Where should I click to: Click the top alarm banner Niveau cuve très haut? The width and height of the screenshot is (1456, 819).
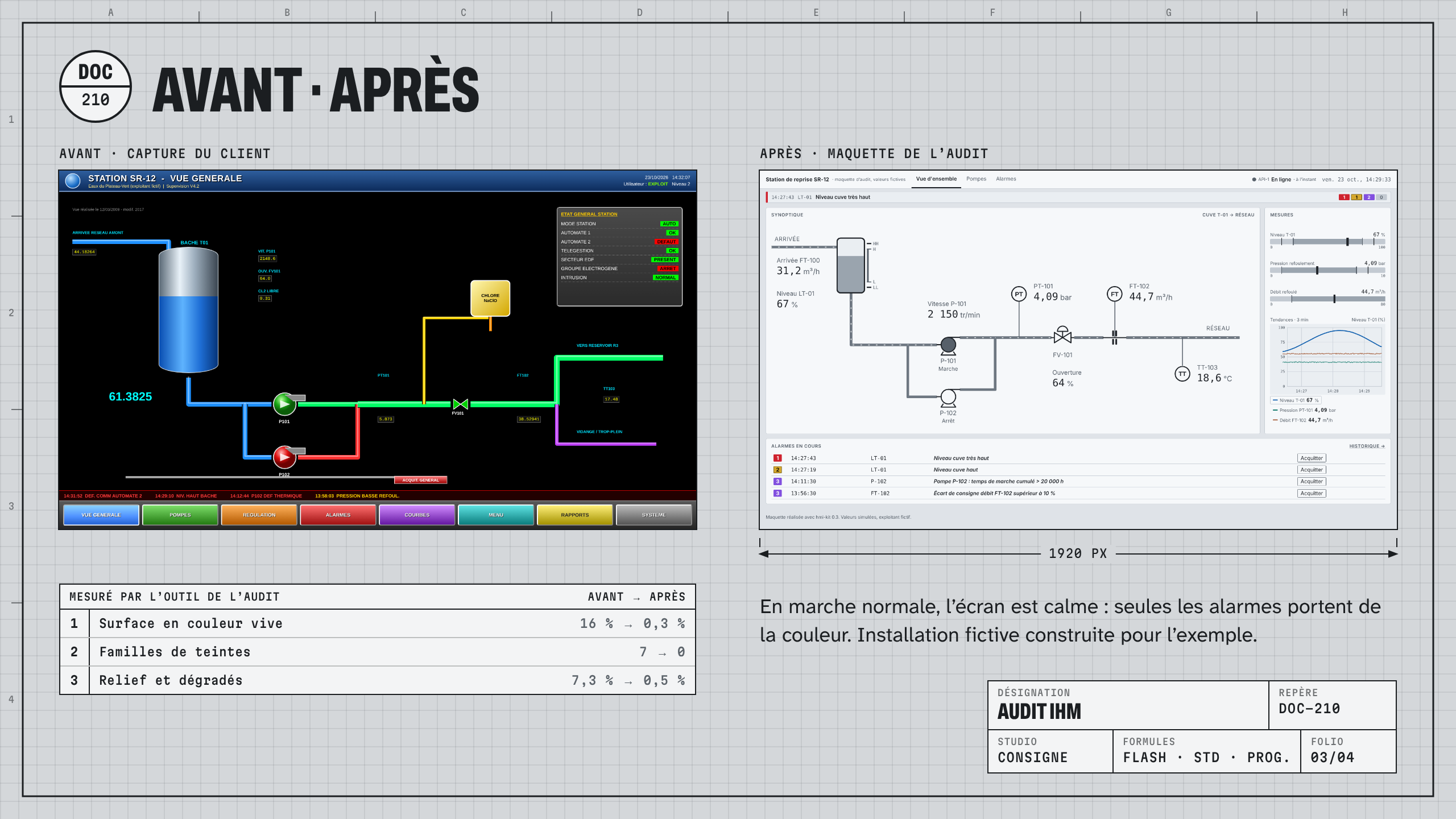(1078, 197)
